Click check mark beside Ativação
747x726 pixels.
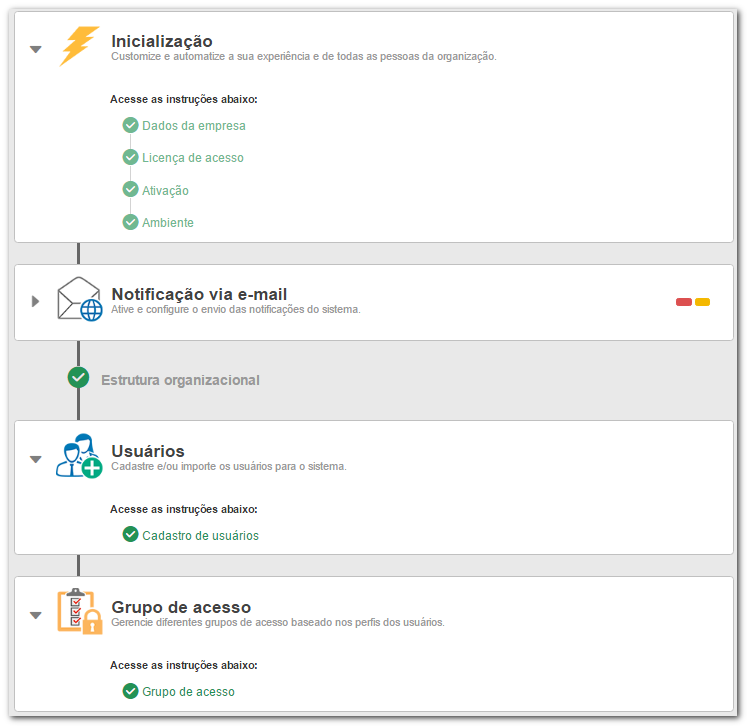(x=131, y=189)
